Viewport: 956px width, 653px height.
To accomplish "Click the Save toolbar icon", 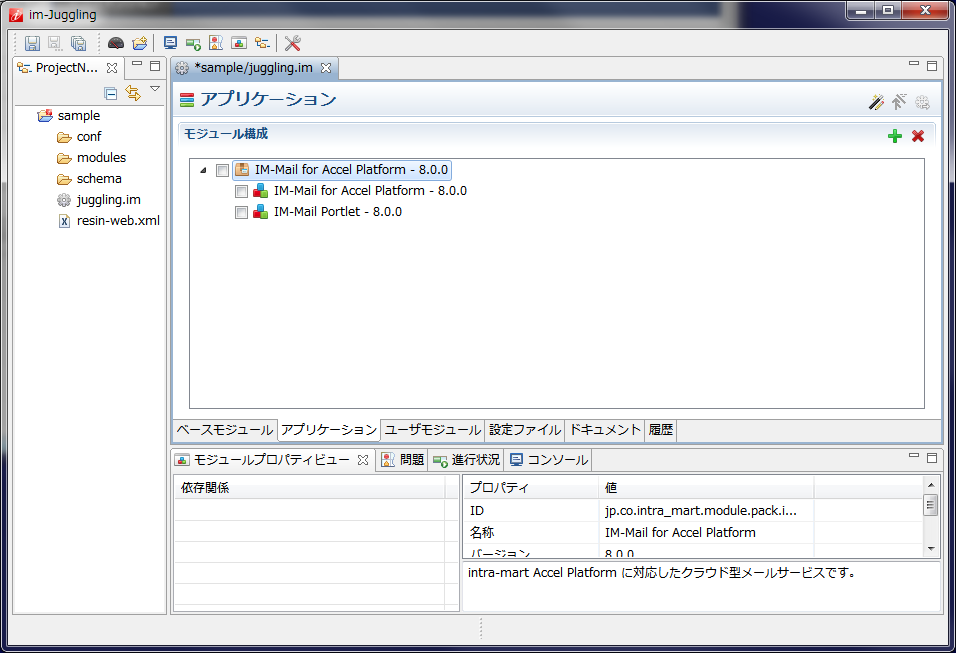I will tap(32, 43).
